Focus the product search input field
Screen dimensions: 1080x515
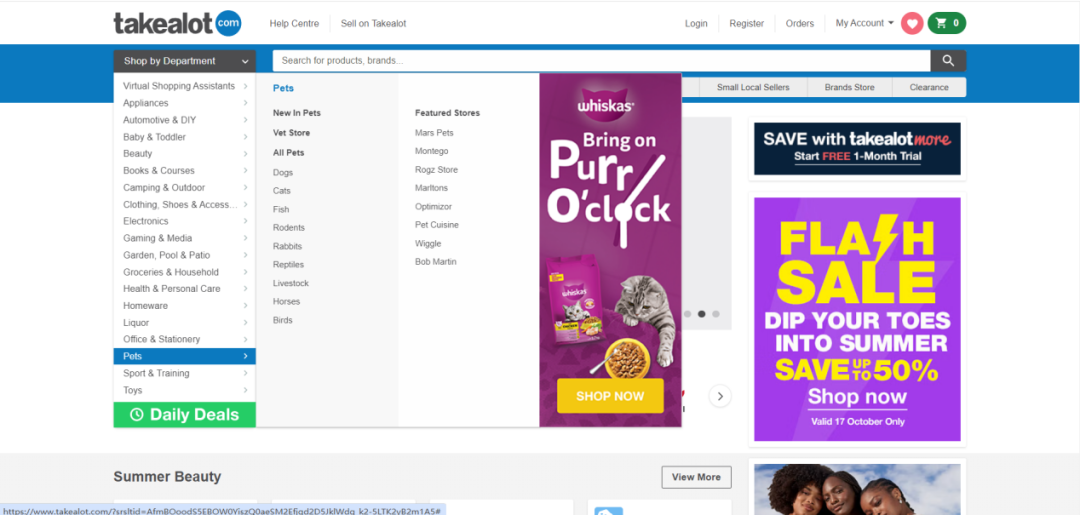[x=600, y=61]
